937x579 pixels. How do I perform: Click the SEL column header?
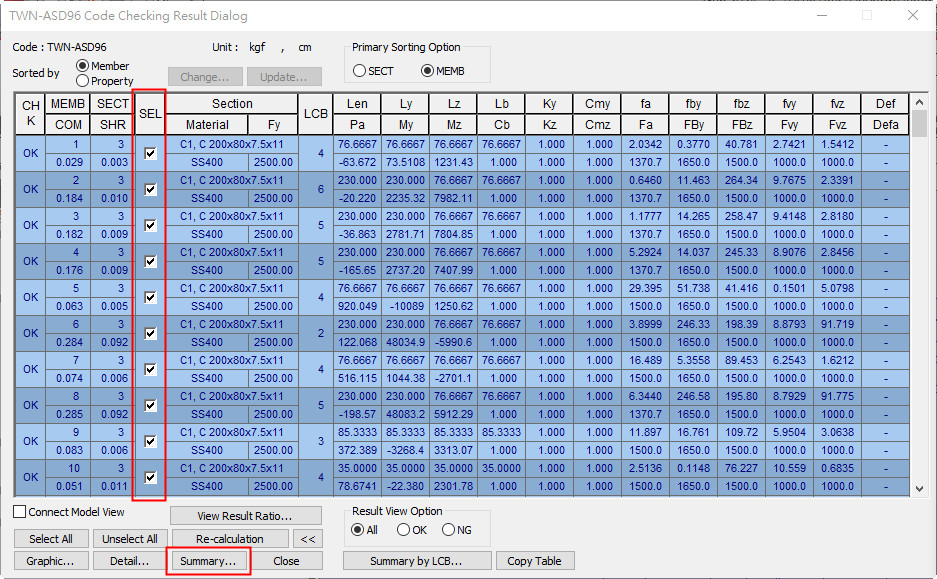(x=150, y=114)
